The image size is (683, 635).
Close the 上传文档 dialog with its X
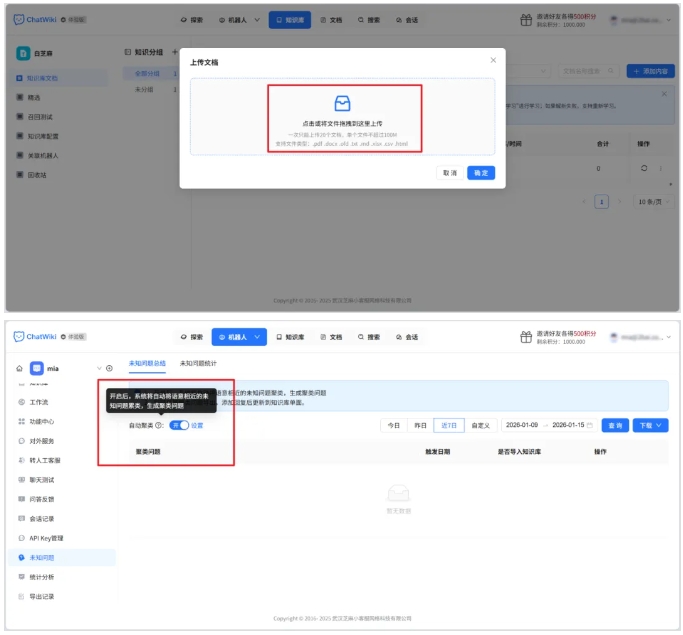coord(493,60)
